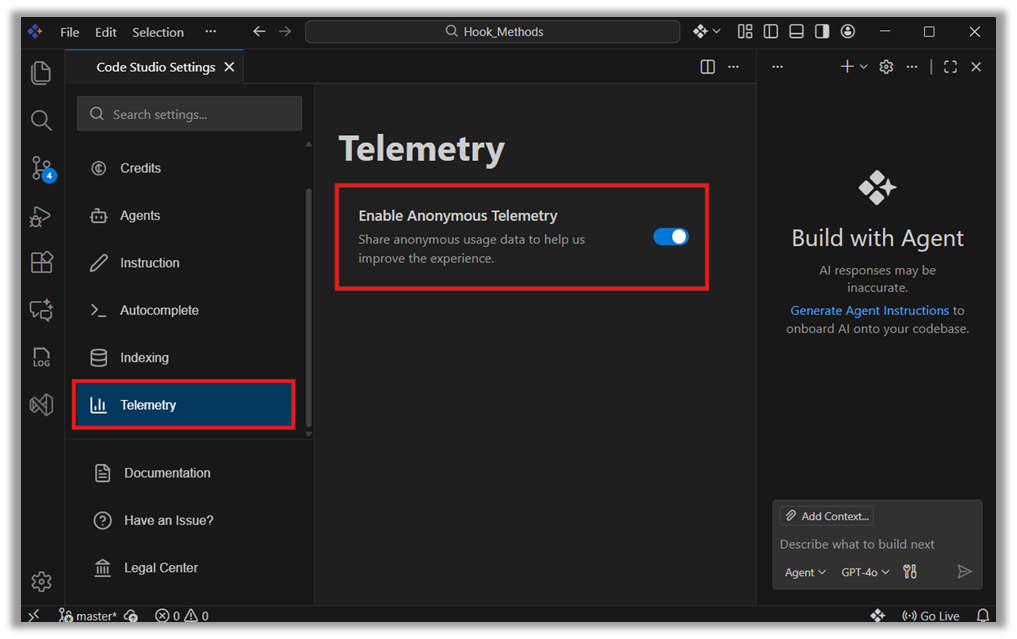Open the Extensions view
Screen dimensions: 1017x639
pos(41,262)
